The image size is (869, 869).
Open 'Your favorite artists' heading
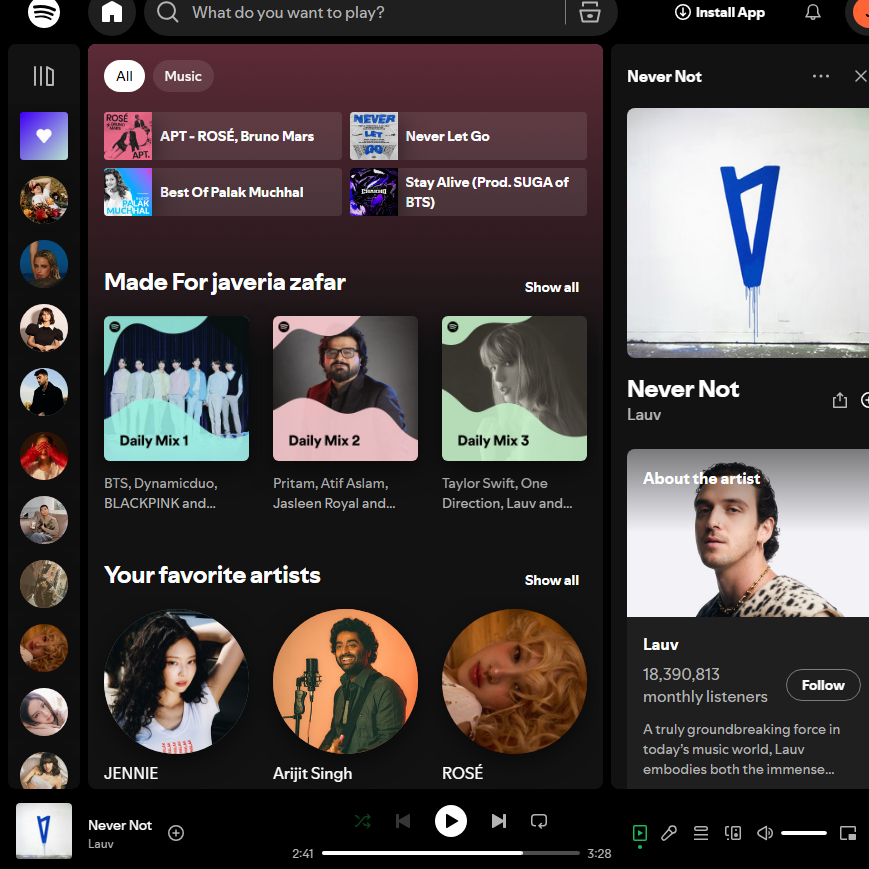pos(212,575)
